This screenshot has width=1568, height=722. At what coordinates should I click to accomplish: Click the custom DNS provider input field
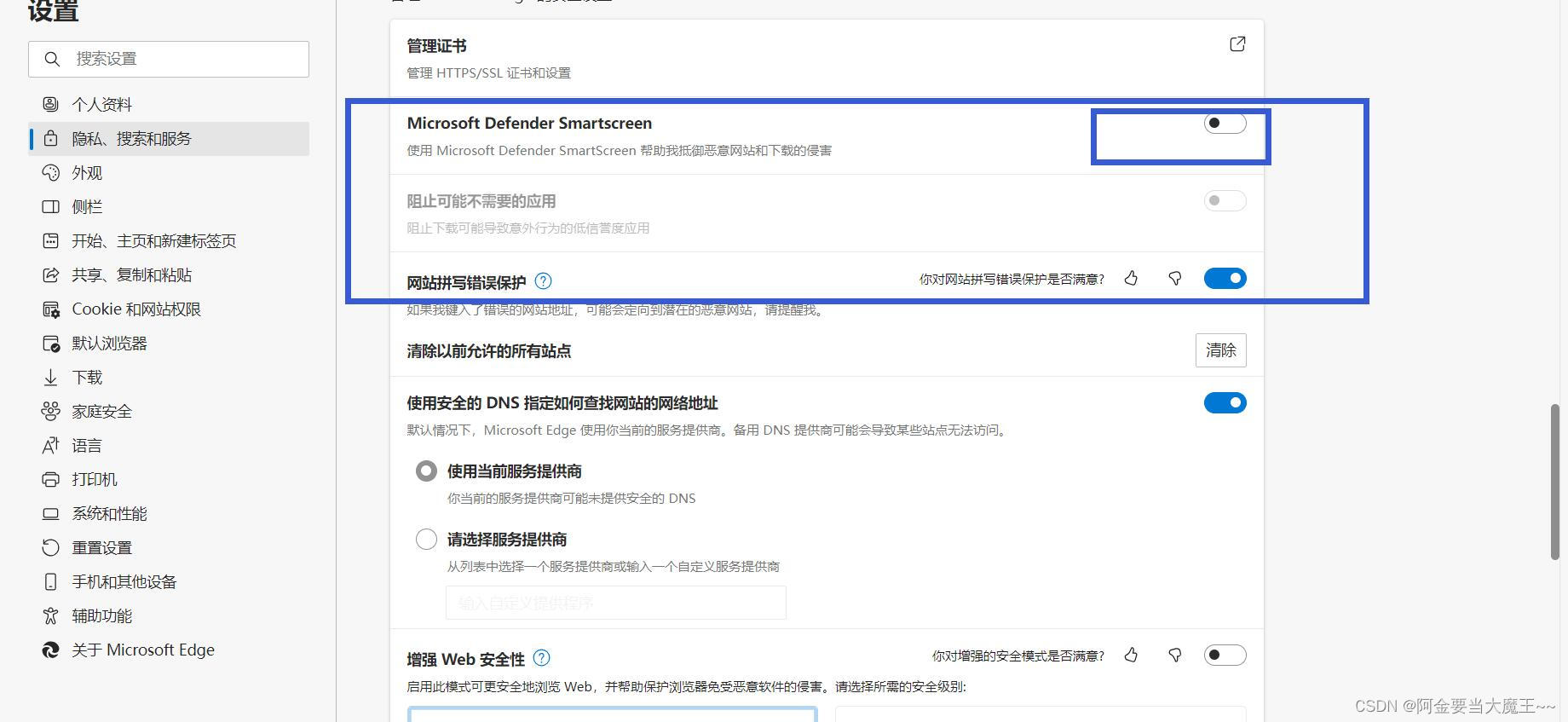click(x=615, y=603)
